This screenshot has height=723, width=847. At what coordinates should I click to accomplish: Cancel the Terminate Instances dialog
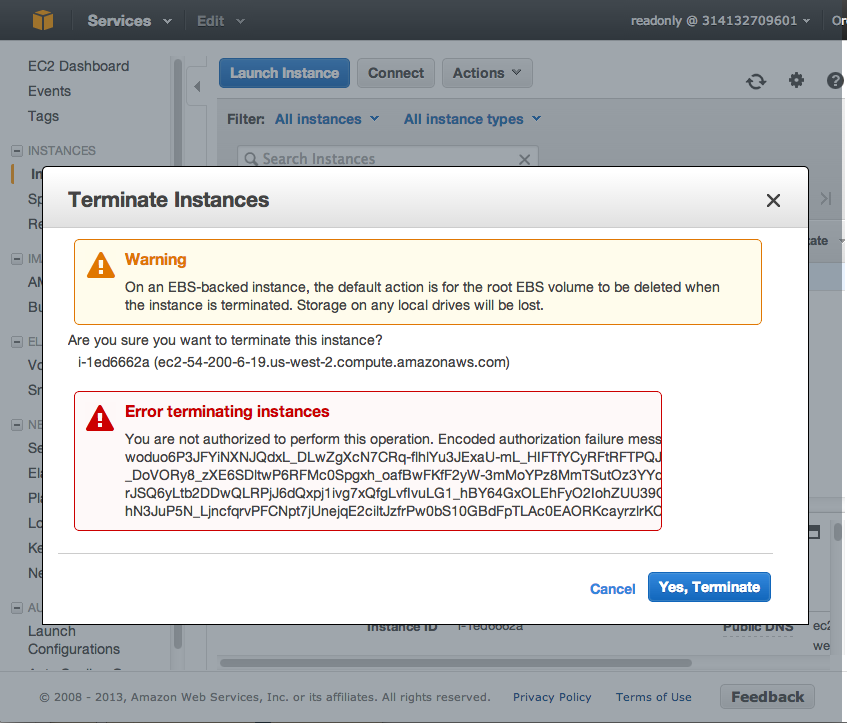(613, 588)
